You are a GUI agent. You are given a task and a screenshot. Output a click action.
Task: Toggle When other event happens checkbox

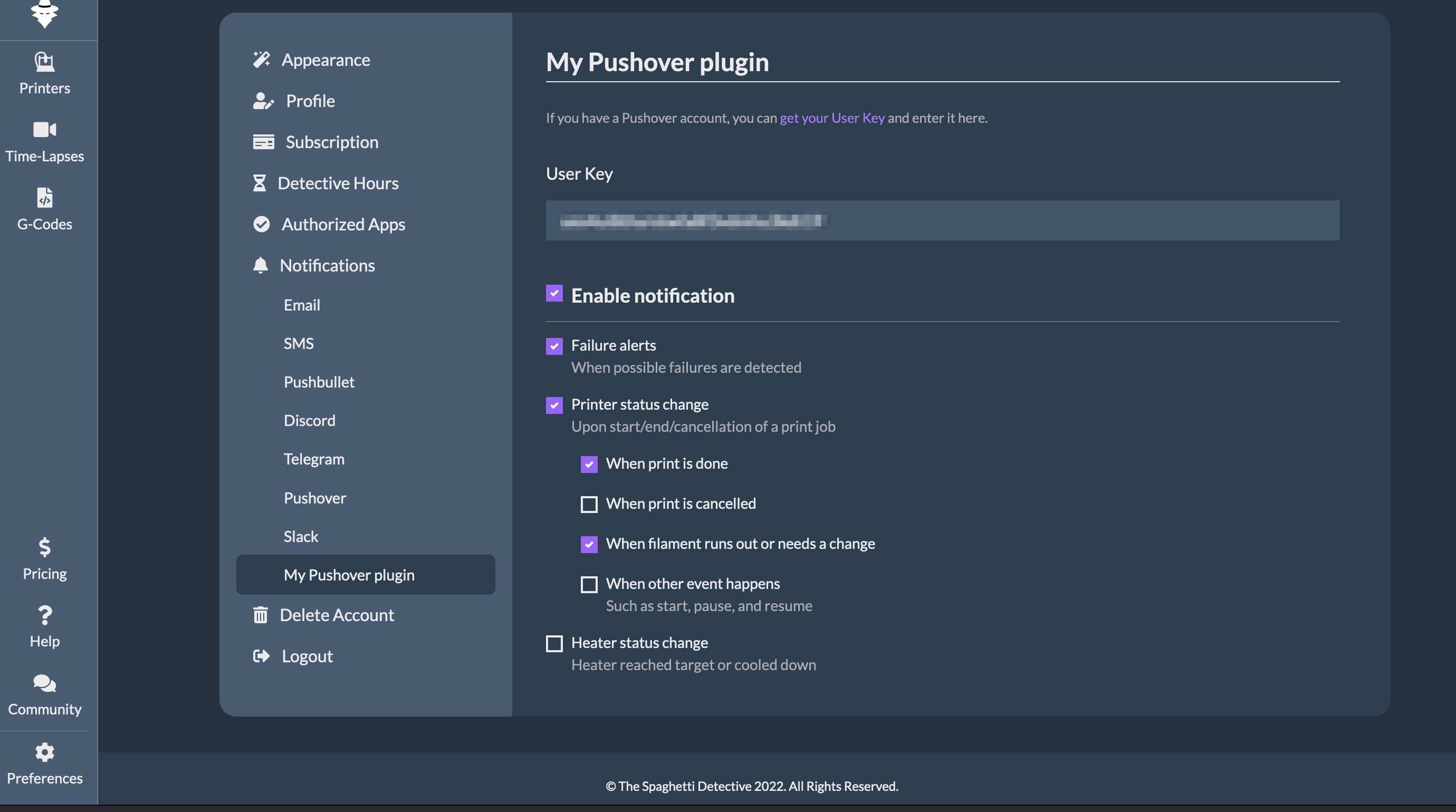tap(589, 584)
